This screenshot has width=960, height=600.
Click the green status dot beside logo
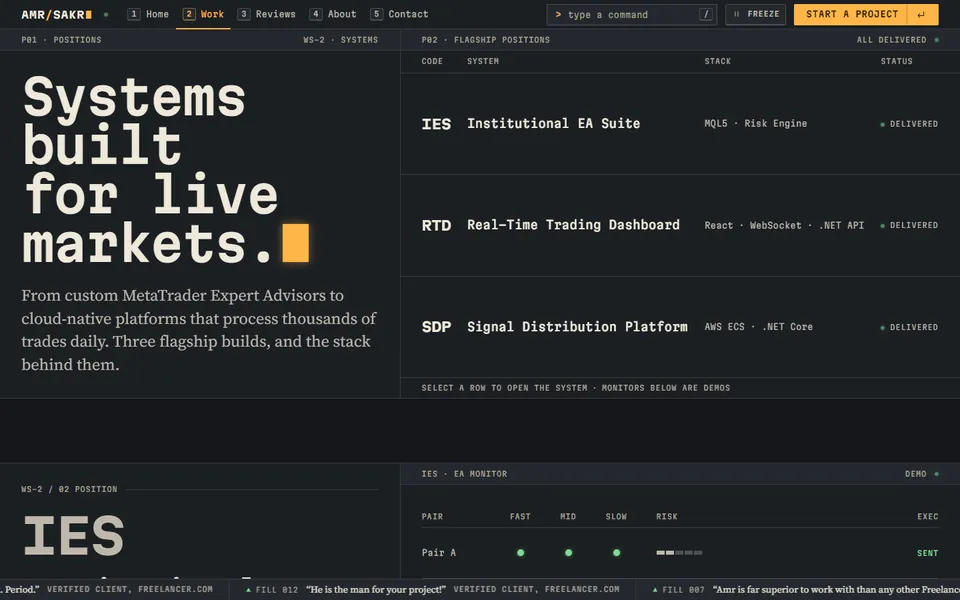(x=106, y=14)
